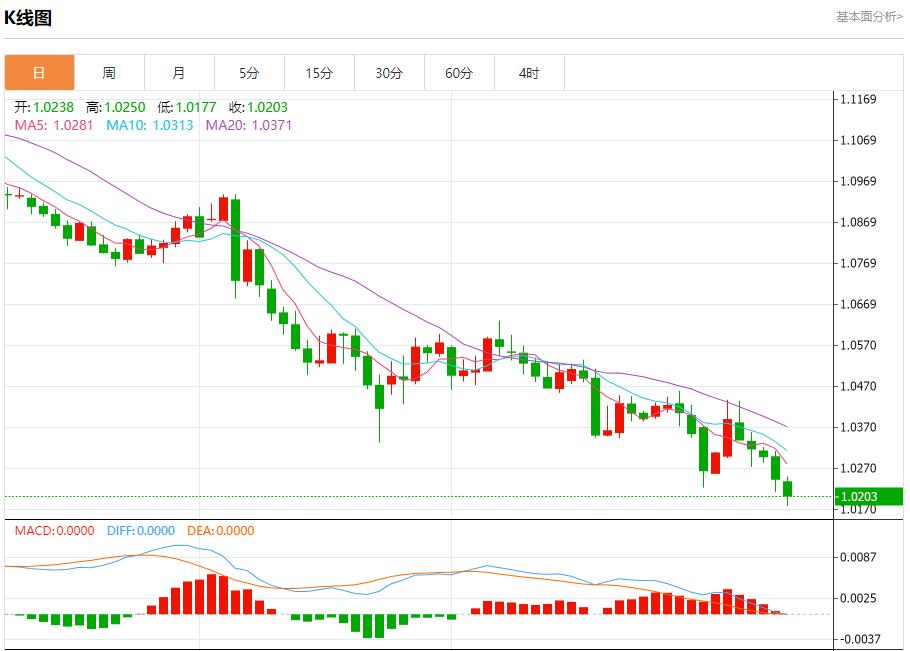Click the rightmost green candlestick
The image size is (910, 651).
[x=788, y=488]
